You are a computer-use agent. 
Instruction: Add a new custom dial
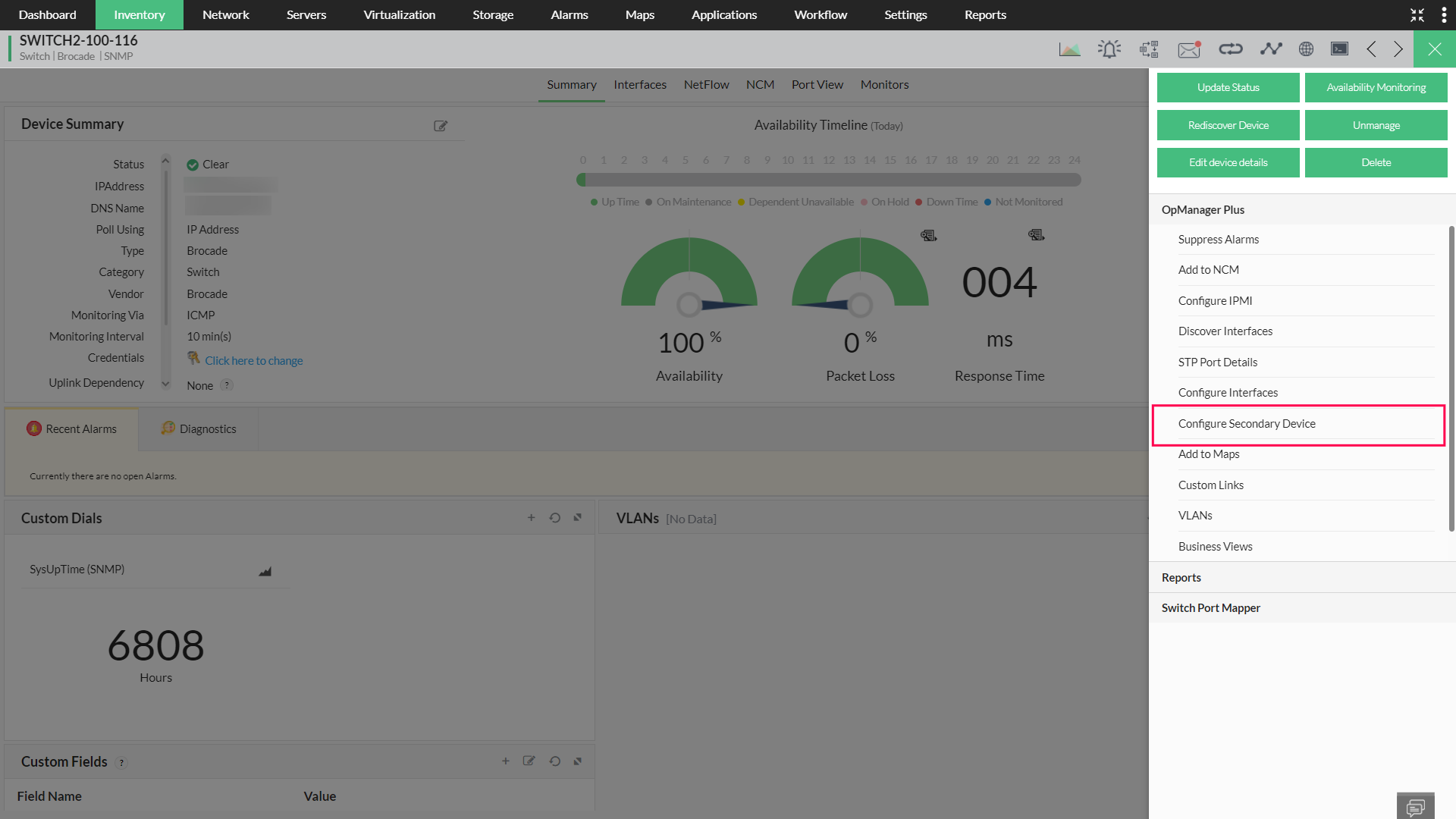tap(531, 518)
